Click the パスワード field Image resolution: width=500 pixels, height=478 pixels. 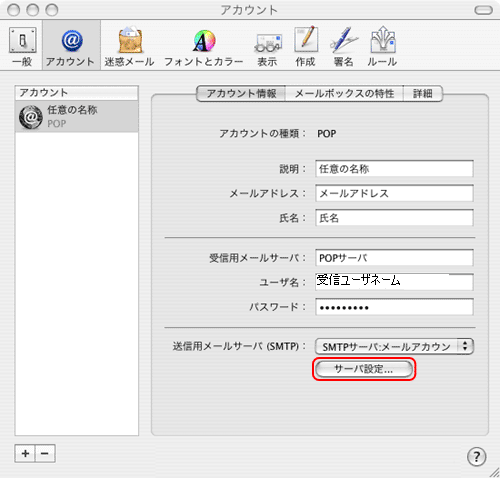click(394, 307)
